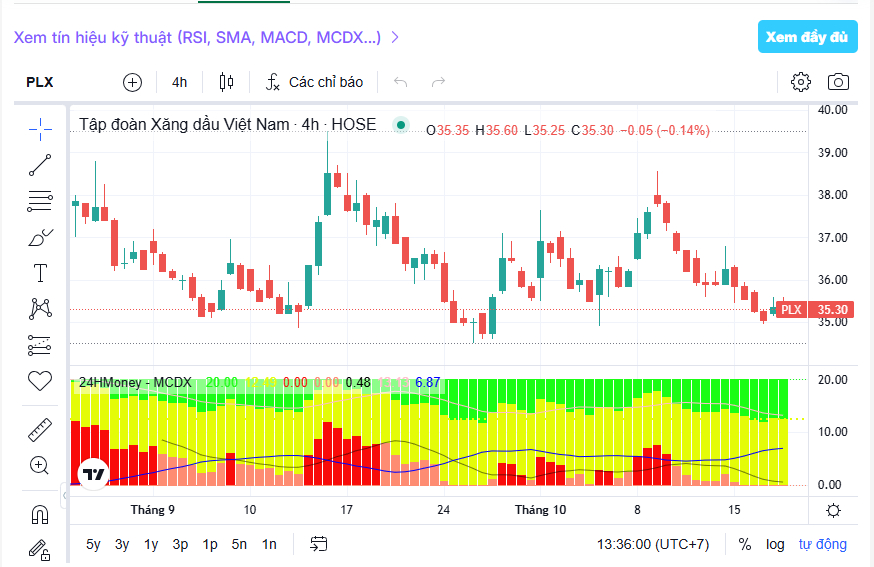Screen dimensions: 874x567
Task: Click the Xem đầy đủ button
Action: [808, 37]
